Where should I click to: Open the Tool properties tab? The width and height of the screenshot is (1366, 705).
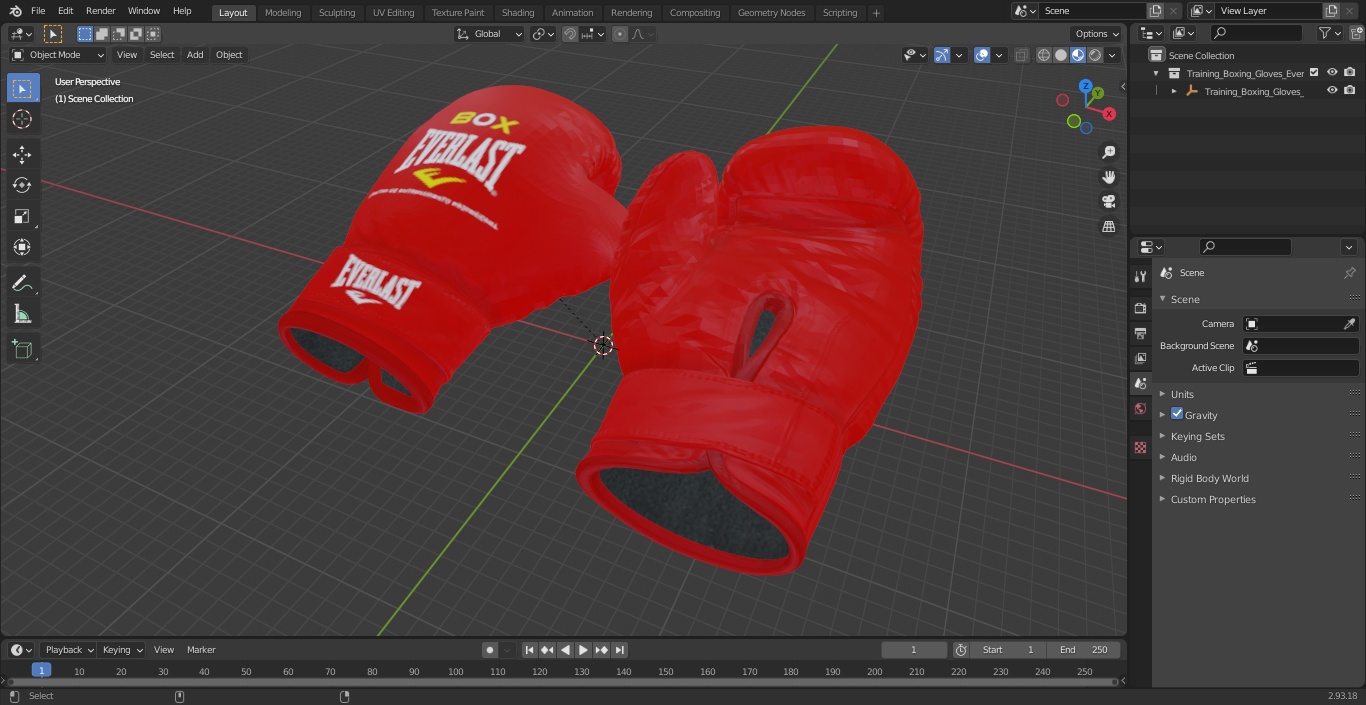point(1140,276)
